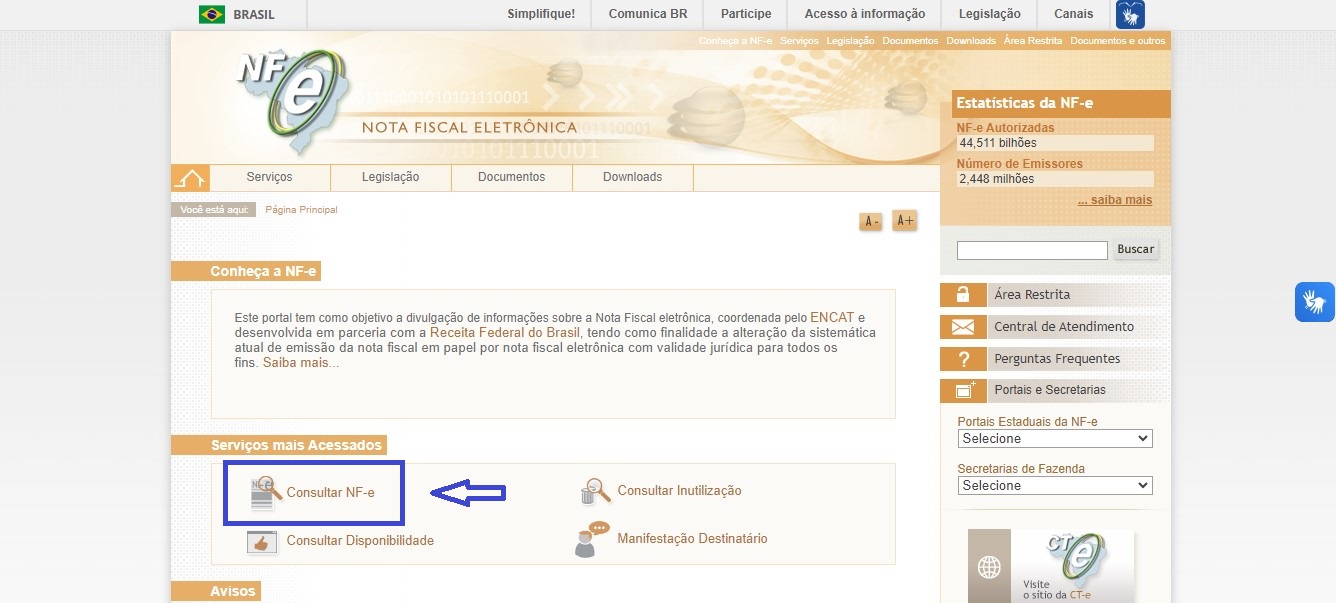Click the Serviços mais Acessados heading
1336x603 pixels.
[x=296, y=445]
